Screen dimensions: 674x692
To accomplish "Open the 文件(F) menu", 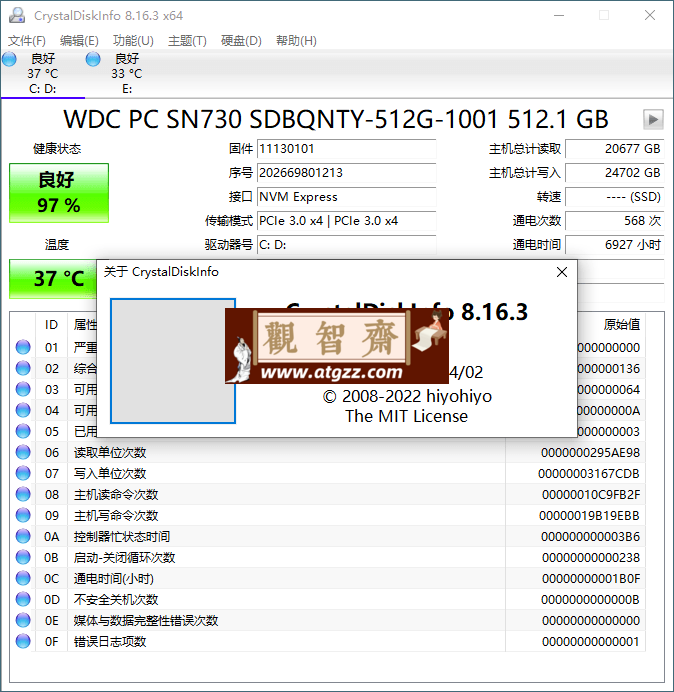I will point(26,41).
